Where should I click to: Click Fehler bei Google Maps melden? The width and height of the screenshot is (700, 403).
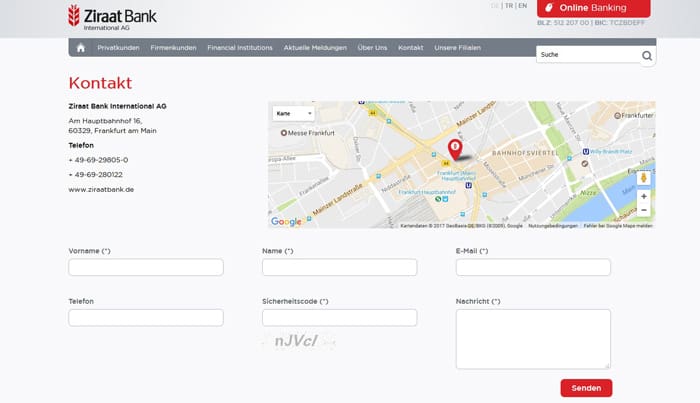click(x=618, y=226)
